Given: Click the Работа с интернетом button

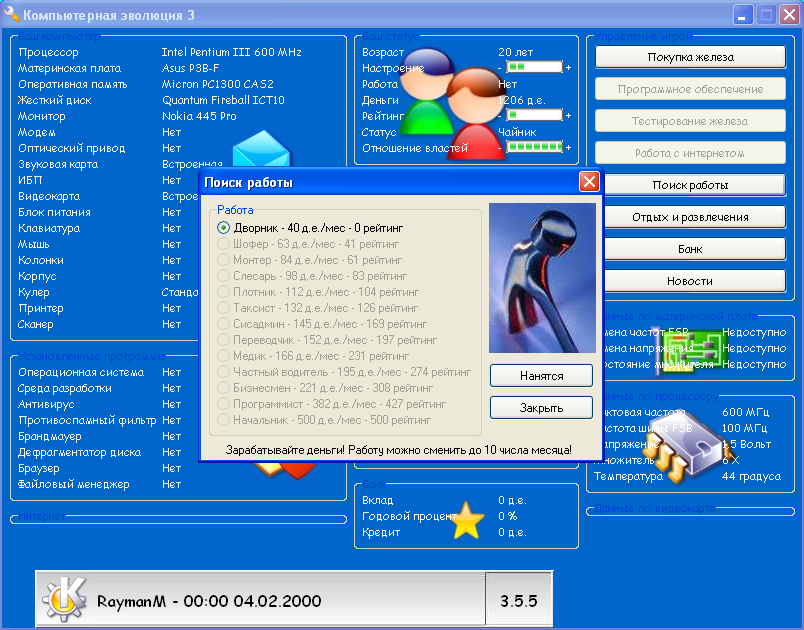Looking at the screenshot, I should pos(690,153).
